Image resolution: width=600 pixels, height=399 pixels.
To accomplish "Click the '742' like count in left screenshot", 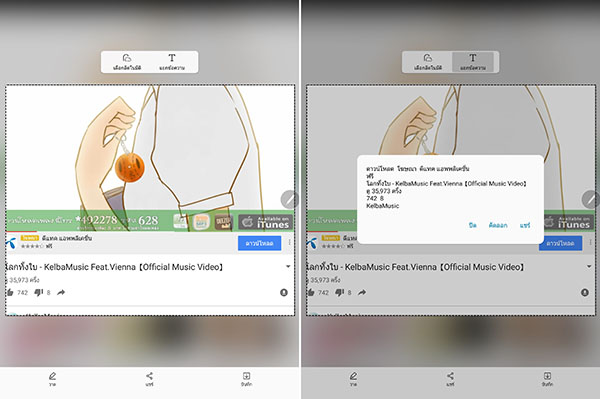I will point(23,293).
